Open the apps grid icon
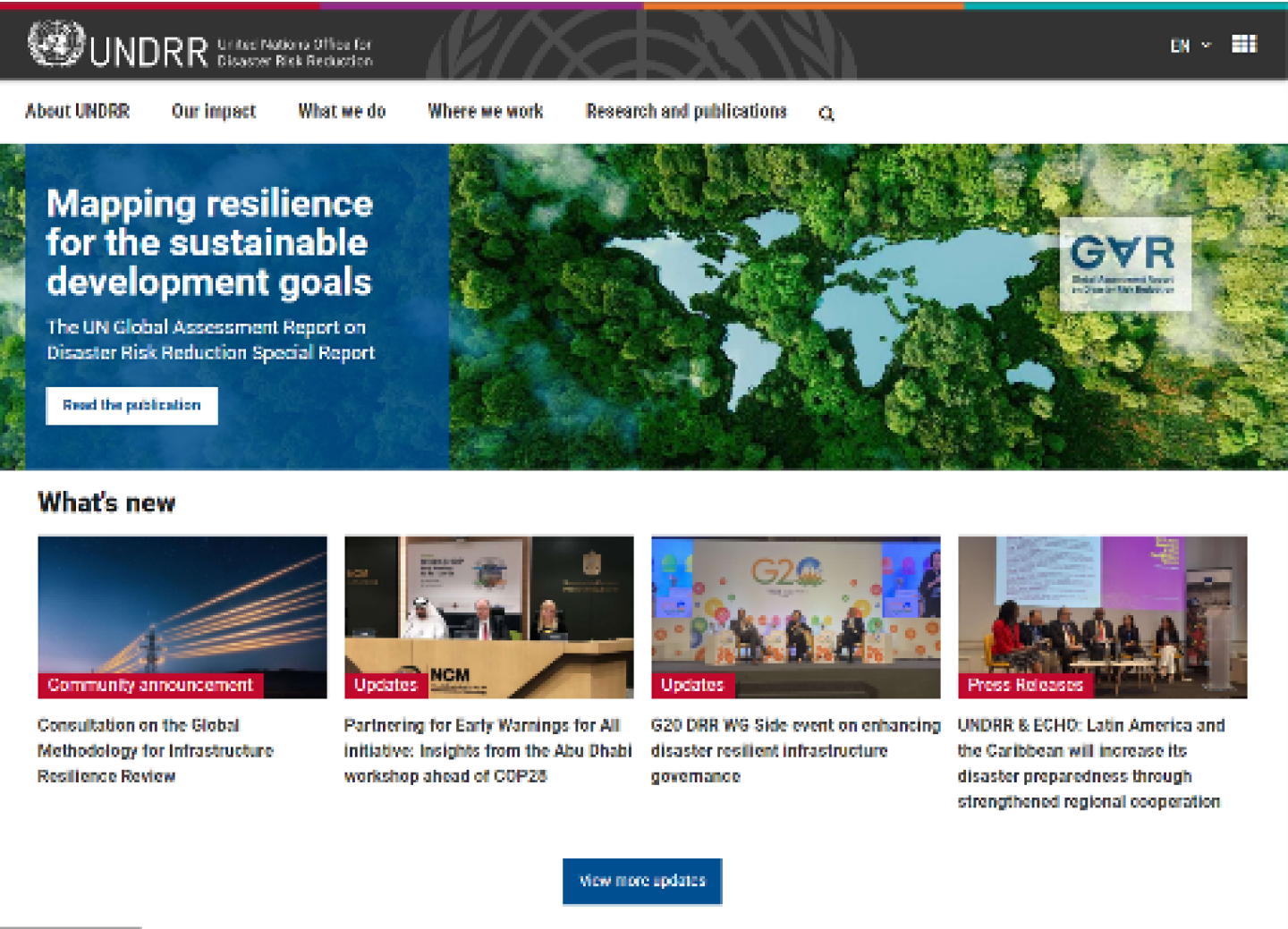 click(1243, 44)
